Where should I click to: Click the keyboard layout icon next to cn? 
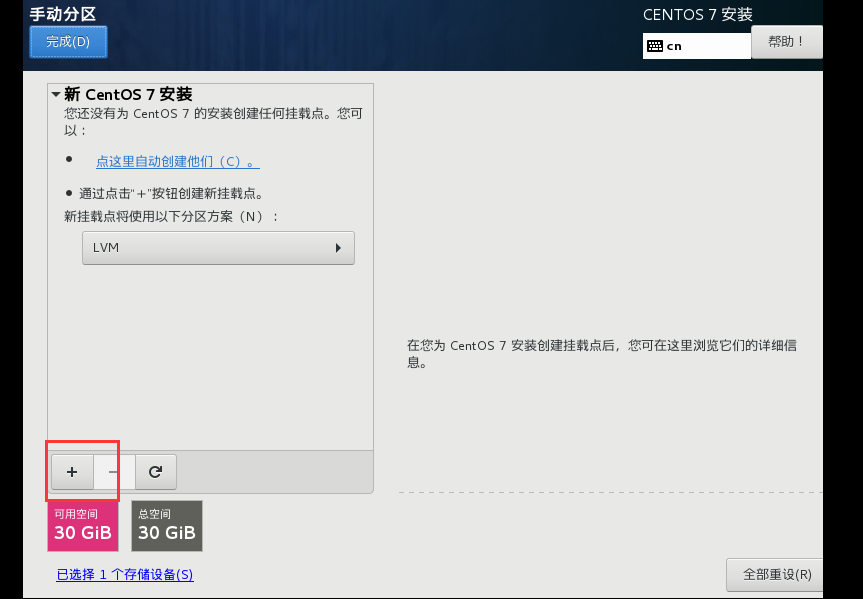pyautogui.click(x=655, y=46)
